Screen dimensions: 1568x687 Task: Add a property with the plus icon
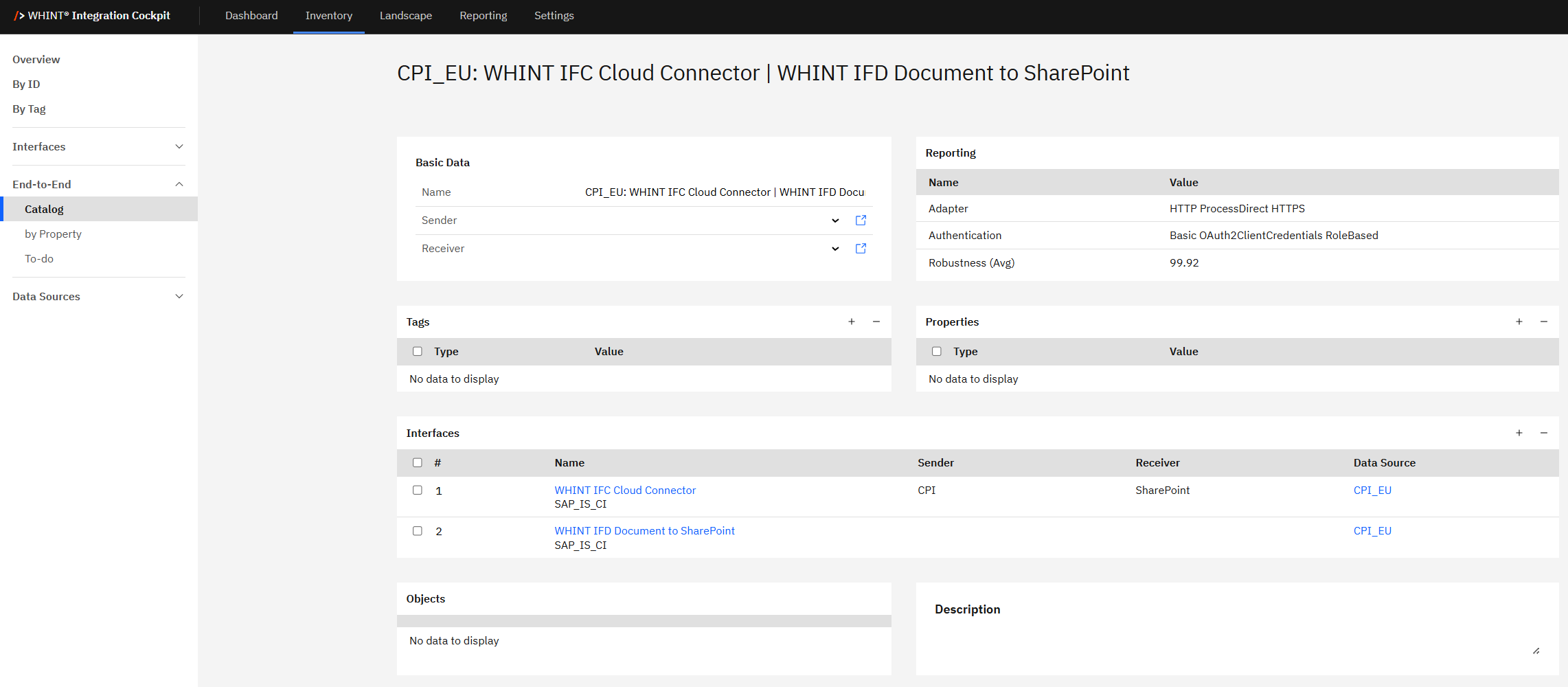pos(1519,322)
